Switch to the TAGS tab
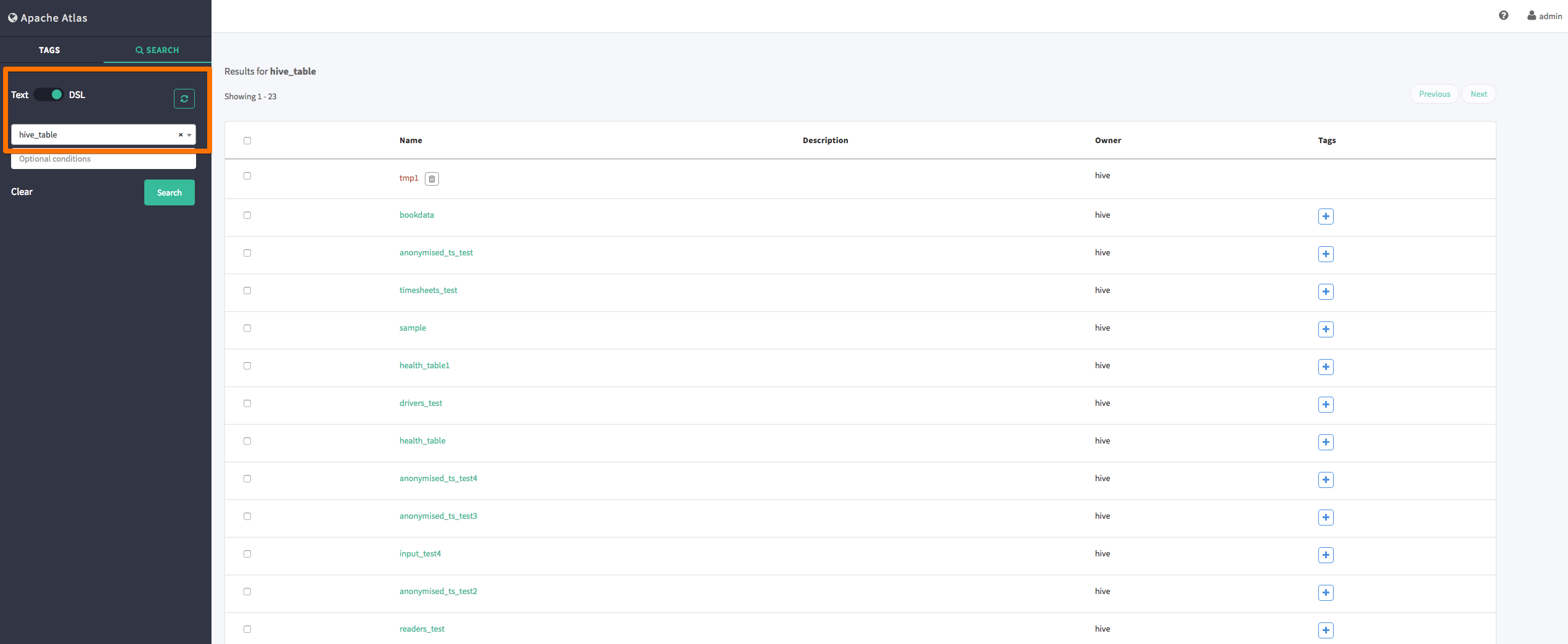Screen dimensions: 1568x644 click(49, 50)
